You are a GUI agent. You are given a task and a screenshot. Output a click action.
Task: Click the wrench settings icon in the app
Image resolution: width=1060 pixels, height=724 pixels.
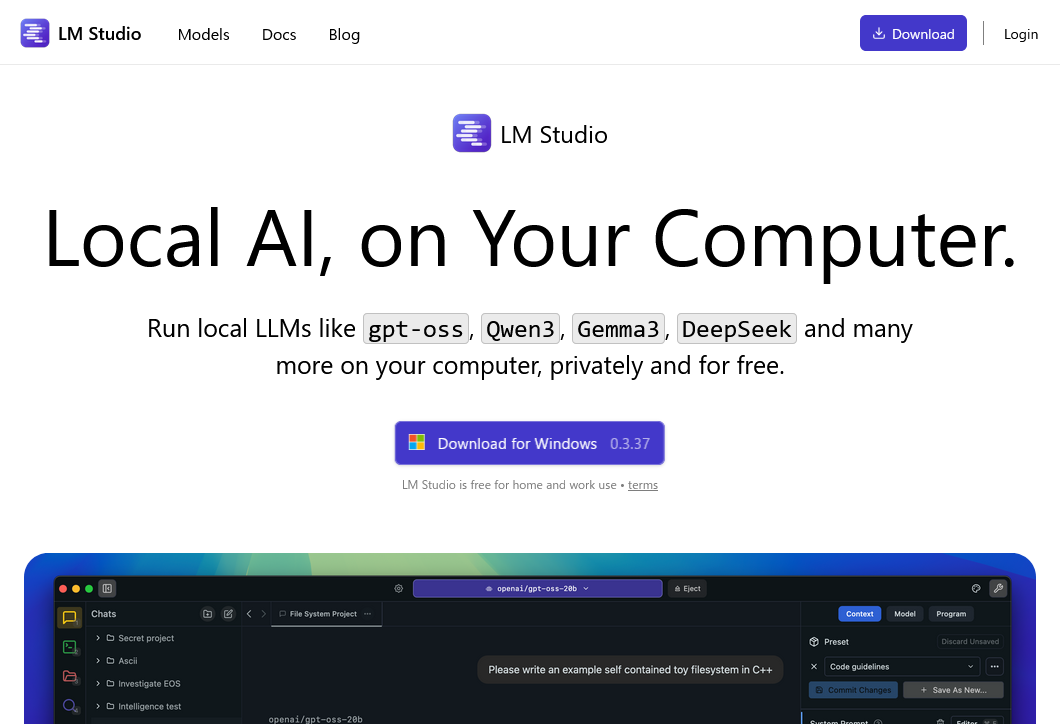click(997, 588)
